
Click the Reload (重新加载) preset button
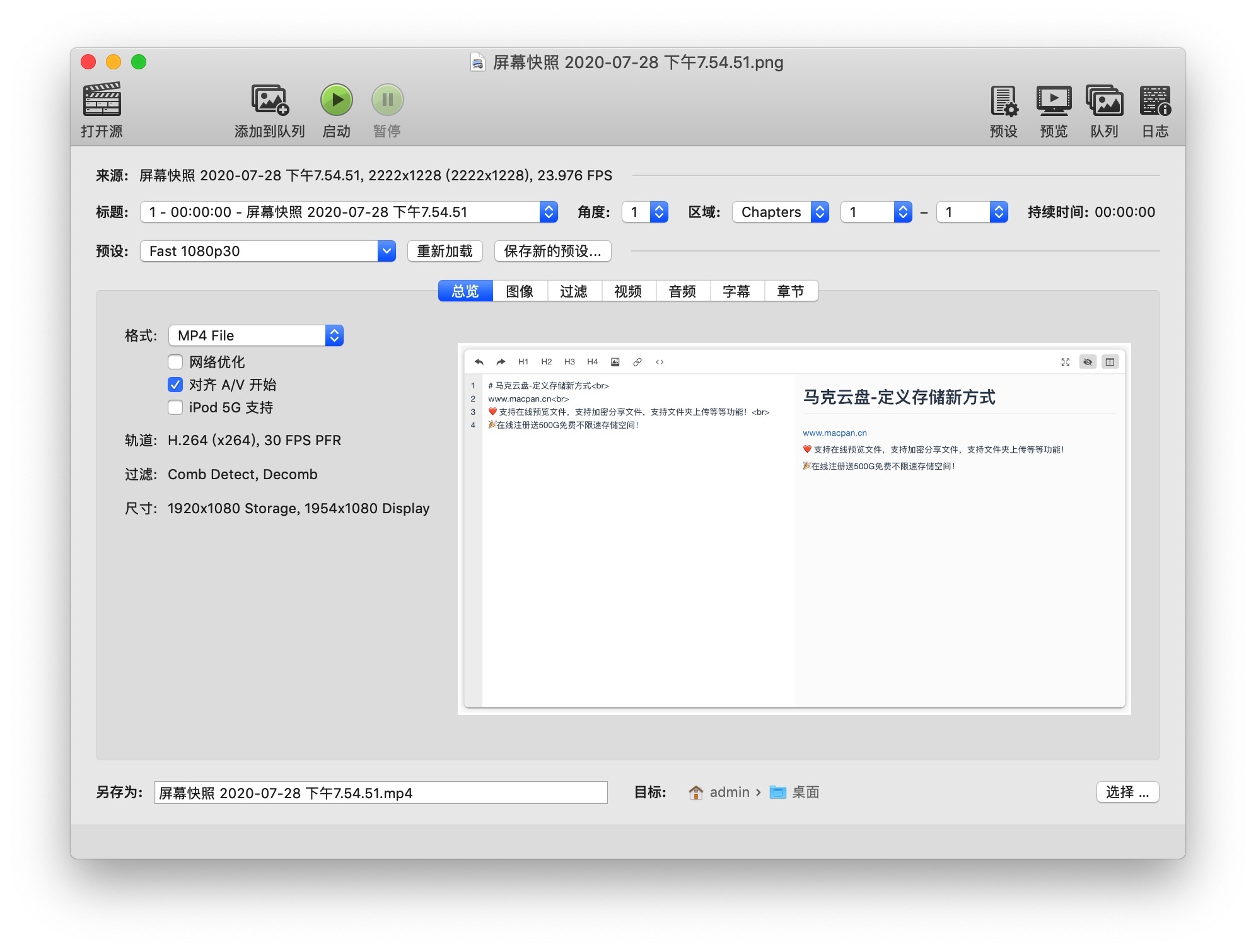[445, 251]
